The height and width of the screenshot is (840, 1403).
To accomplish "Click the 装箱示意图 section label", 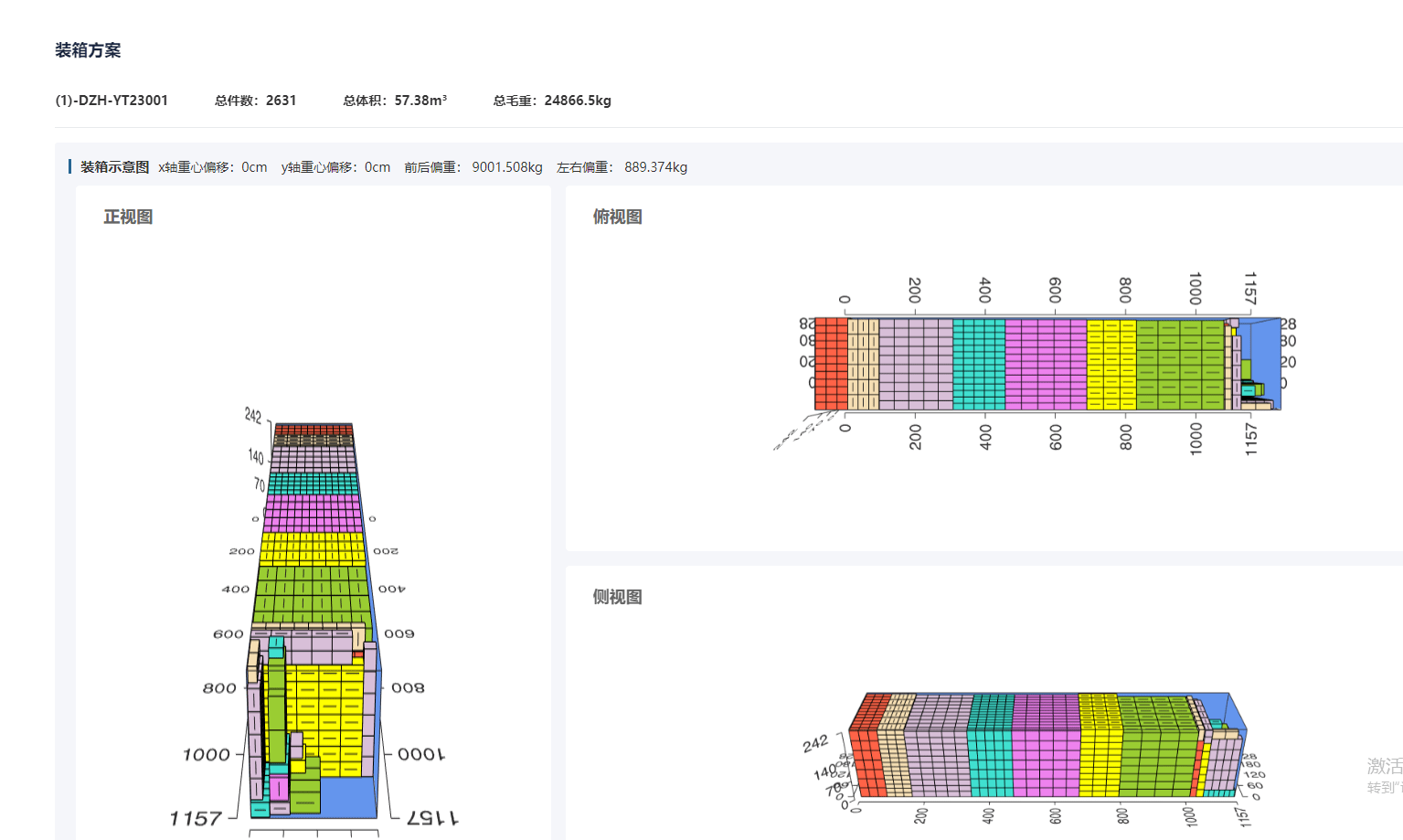I will click(x=114, y=167).
